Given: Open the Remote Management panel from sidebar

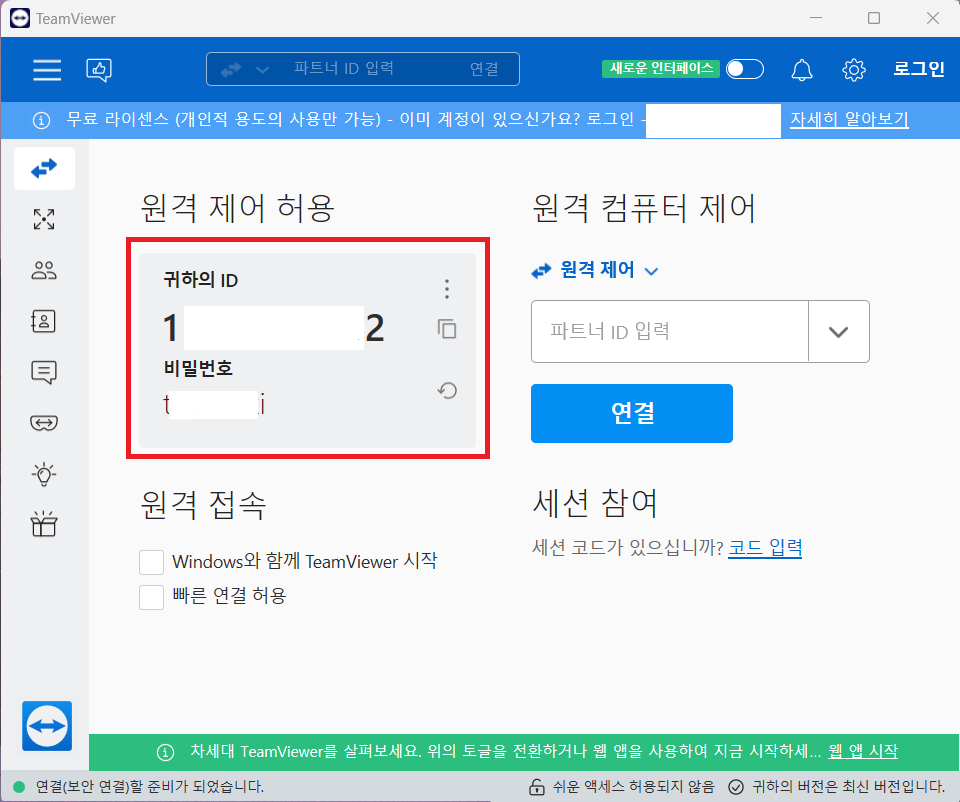Looking at the screenshot, I should tap(44, 219).
